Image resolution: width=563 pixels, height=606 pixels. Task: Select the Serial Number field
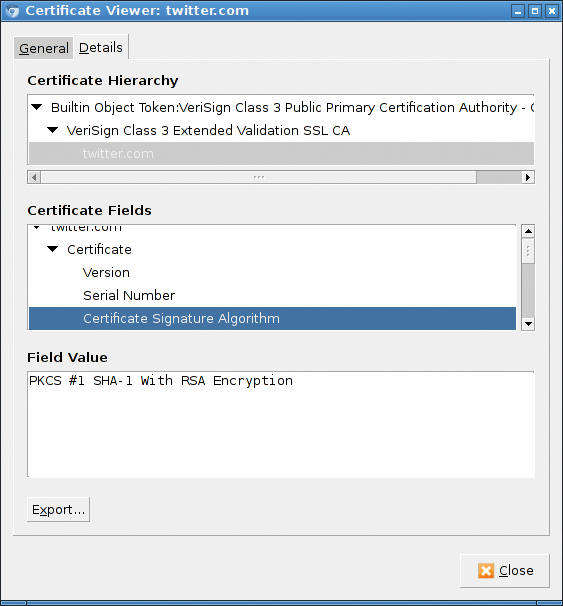(272, 296)
